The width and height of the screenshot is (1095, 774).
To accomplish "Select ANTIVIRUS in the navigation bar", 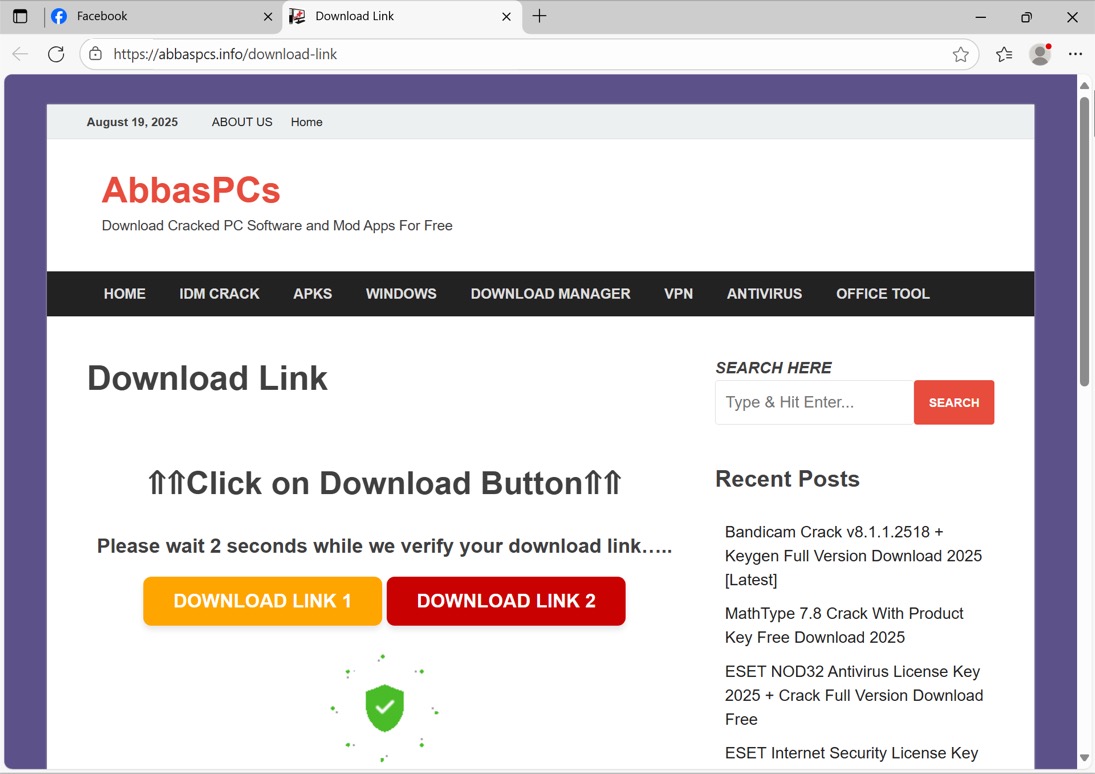I will tap(764, 294).
